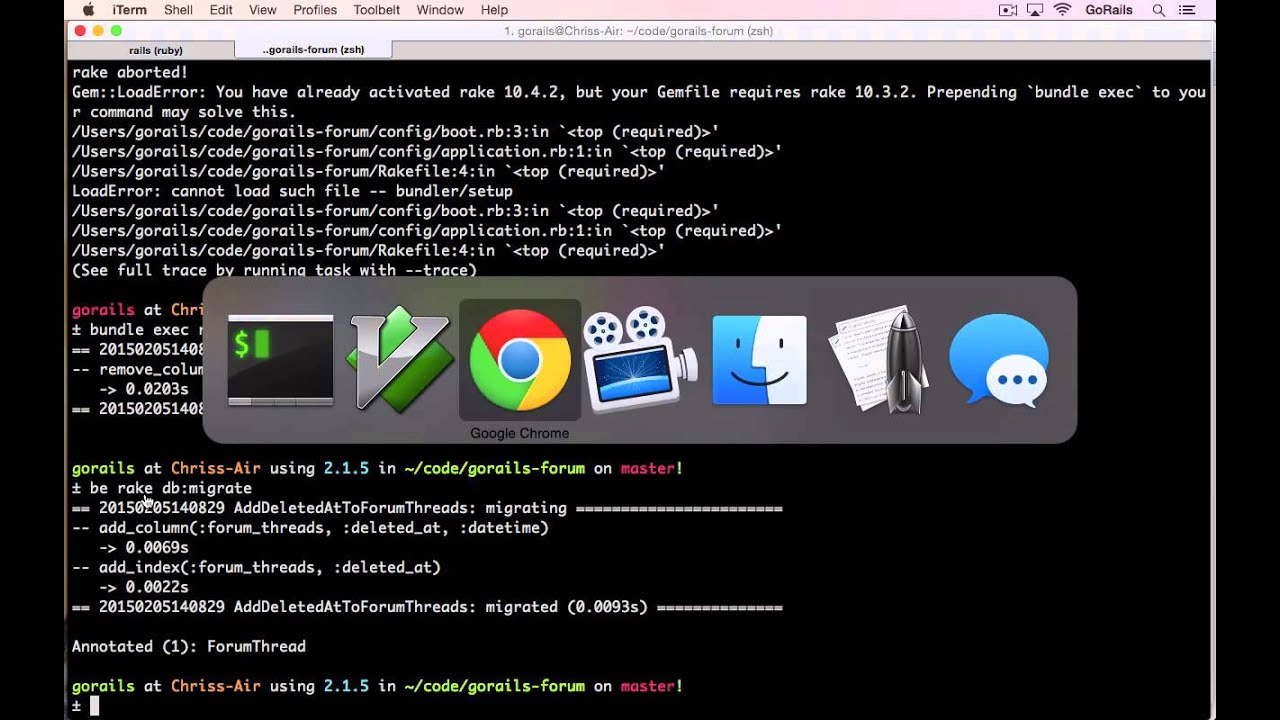Screen dimensions: 1280x720
Task: Open the Help menu
Action: point(494,10)
